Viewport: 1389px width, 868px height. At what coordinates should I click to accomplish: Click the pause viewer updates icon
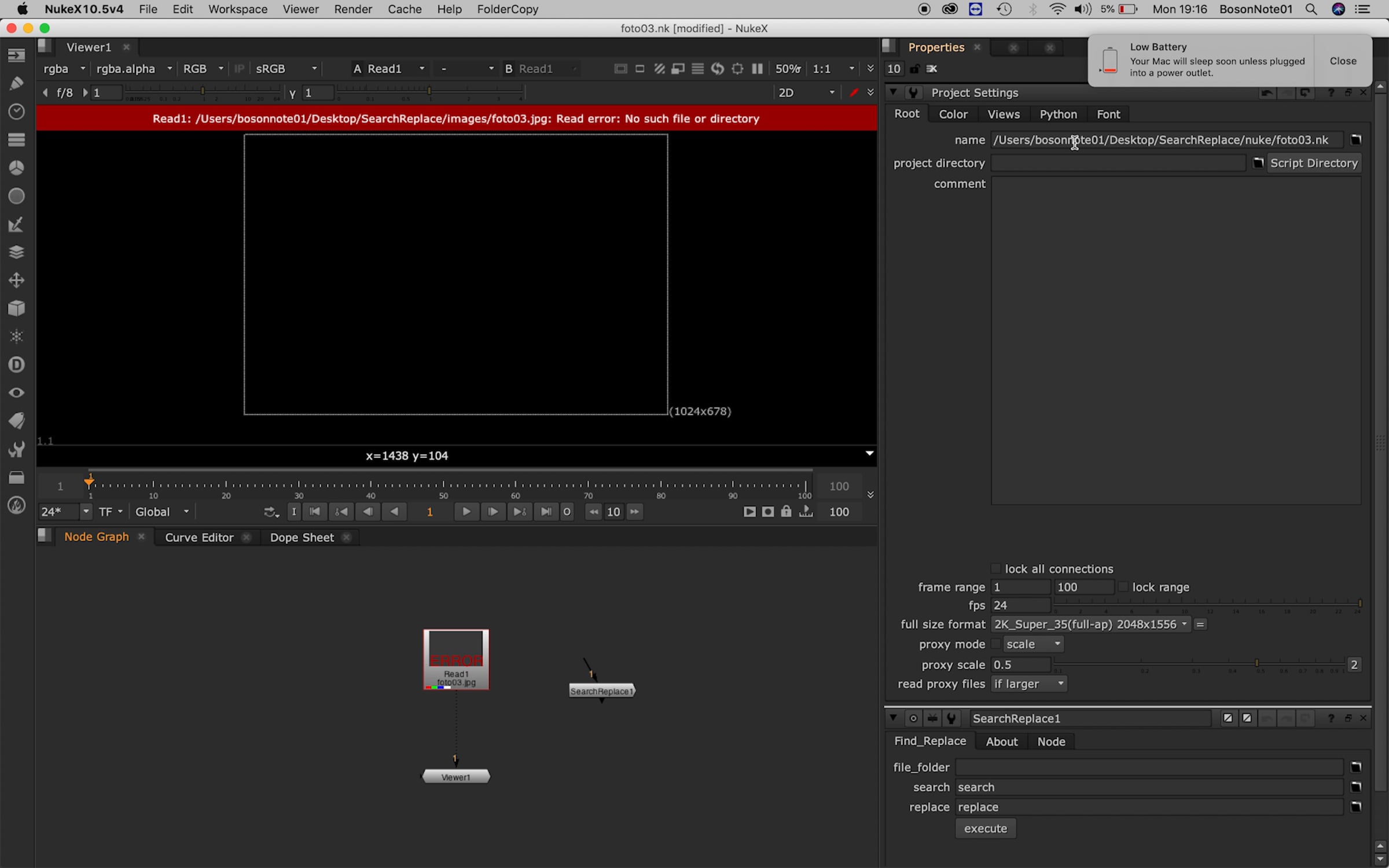tap(757, 69)
